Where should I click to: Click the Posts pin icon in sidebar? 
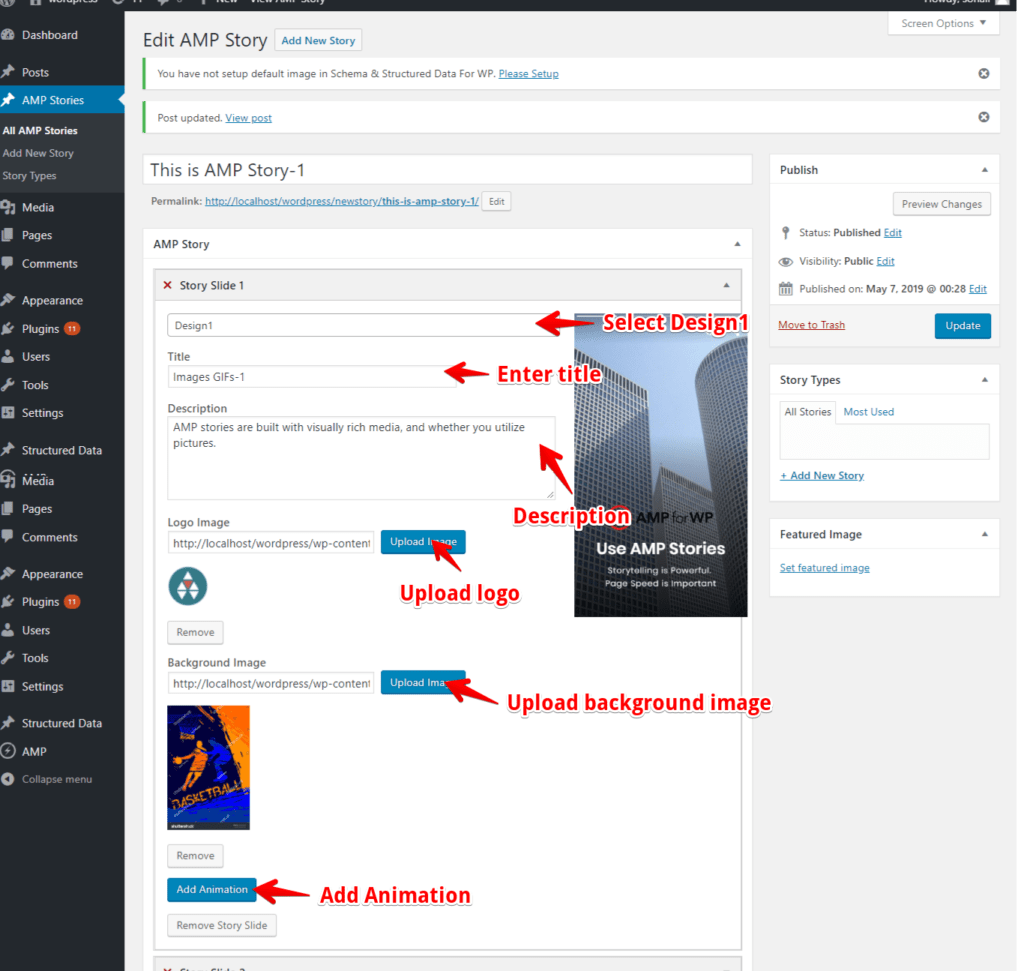8,72
